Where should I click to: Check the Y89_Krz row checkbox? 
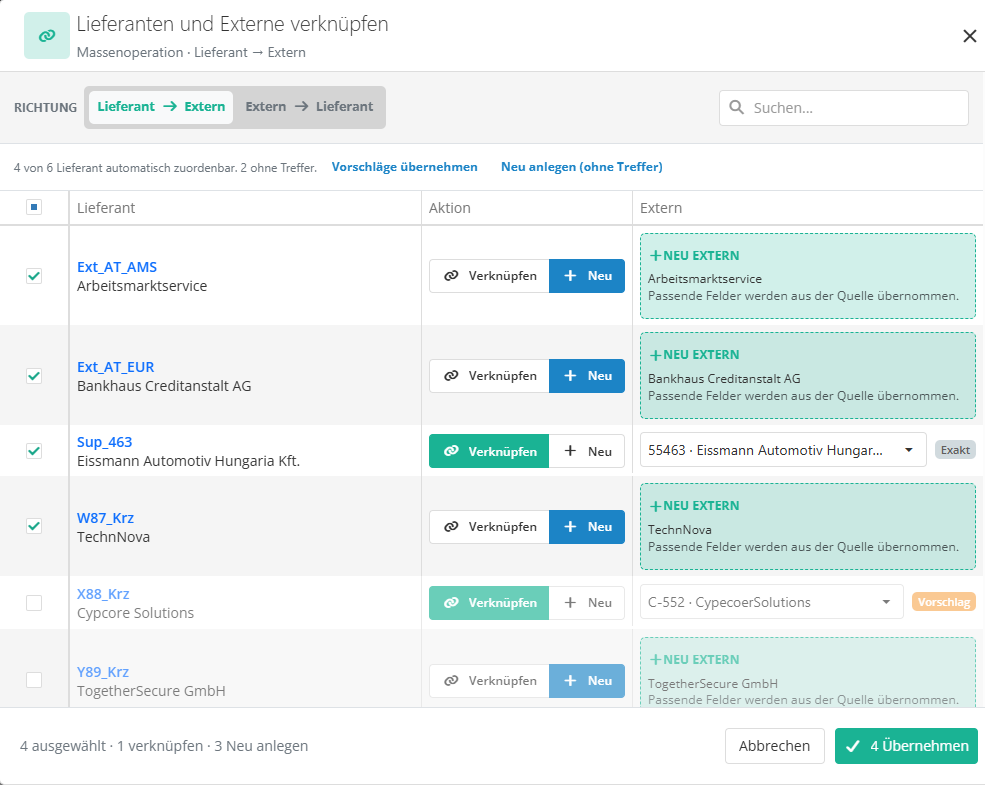[34, 680]
